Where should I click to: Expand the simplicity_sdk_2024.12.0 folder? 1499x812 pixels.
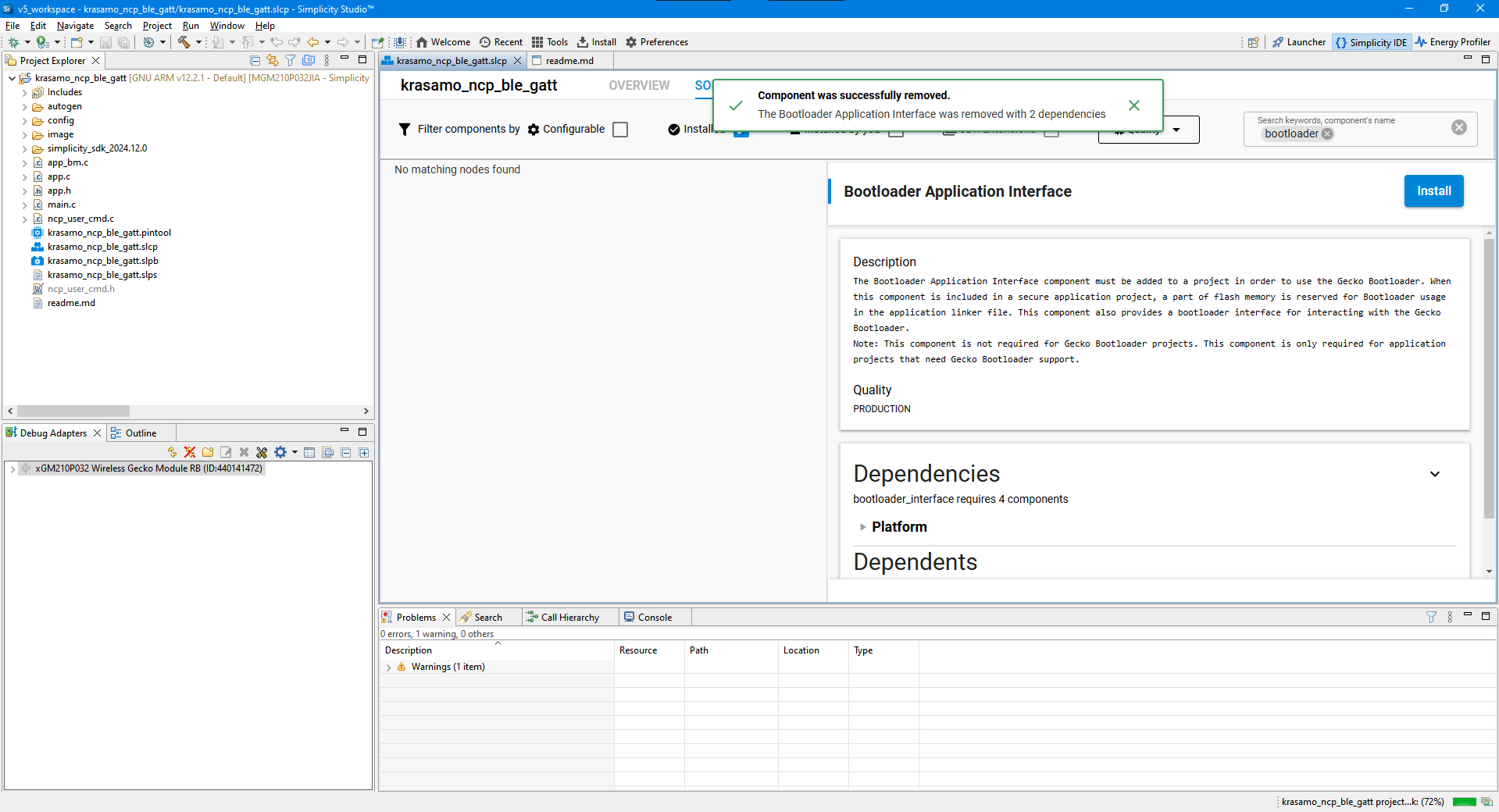tap(25, 148)
